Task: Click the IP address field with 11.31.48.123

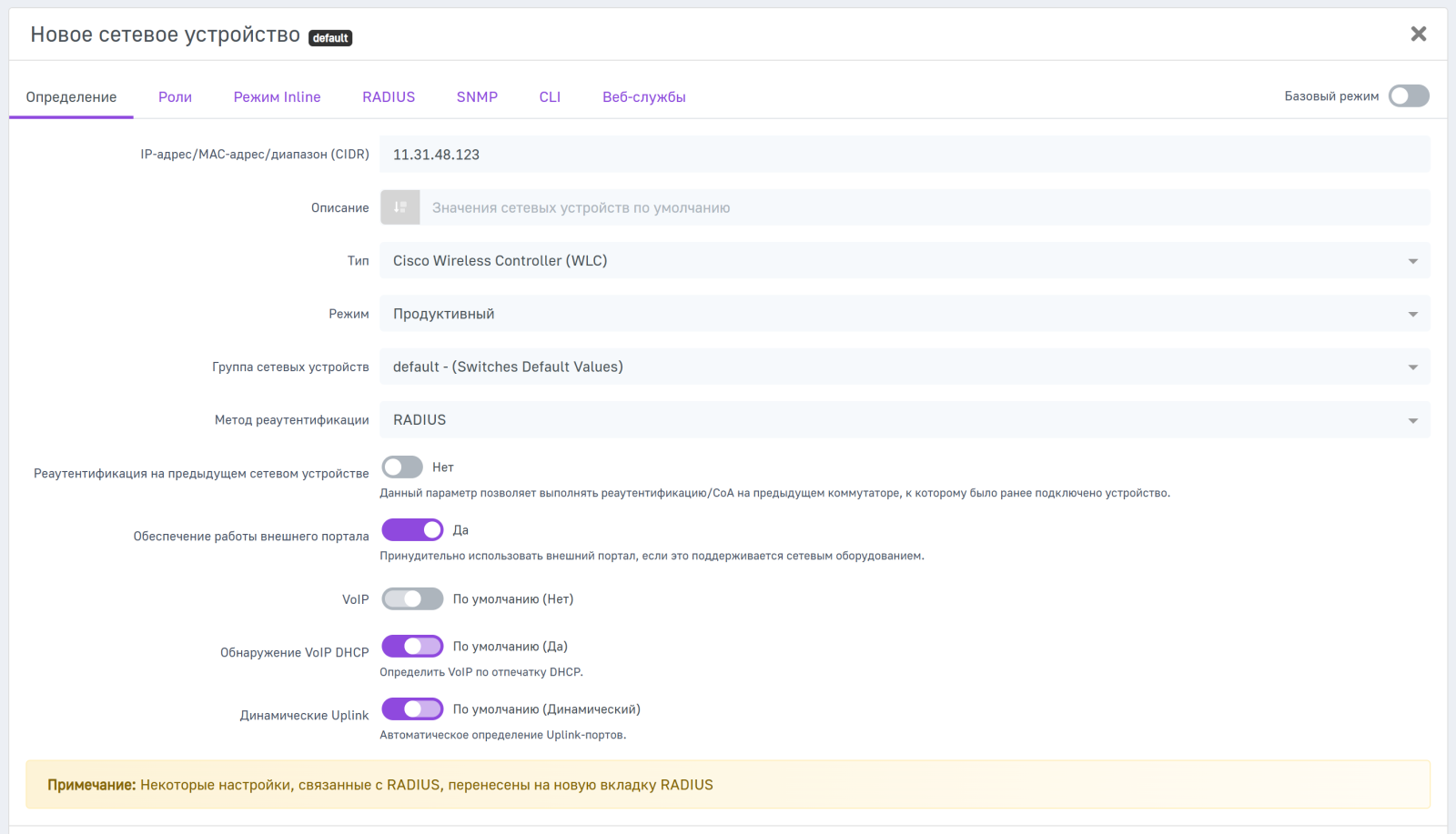Action: 904,155
